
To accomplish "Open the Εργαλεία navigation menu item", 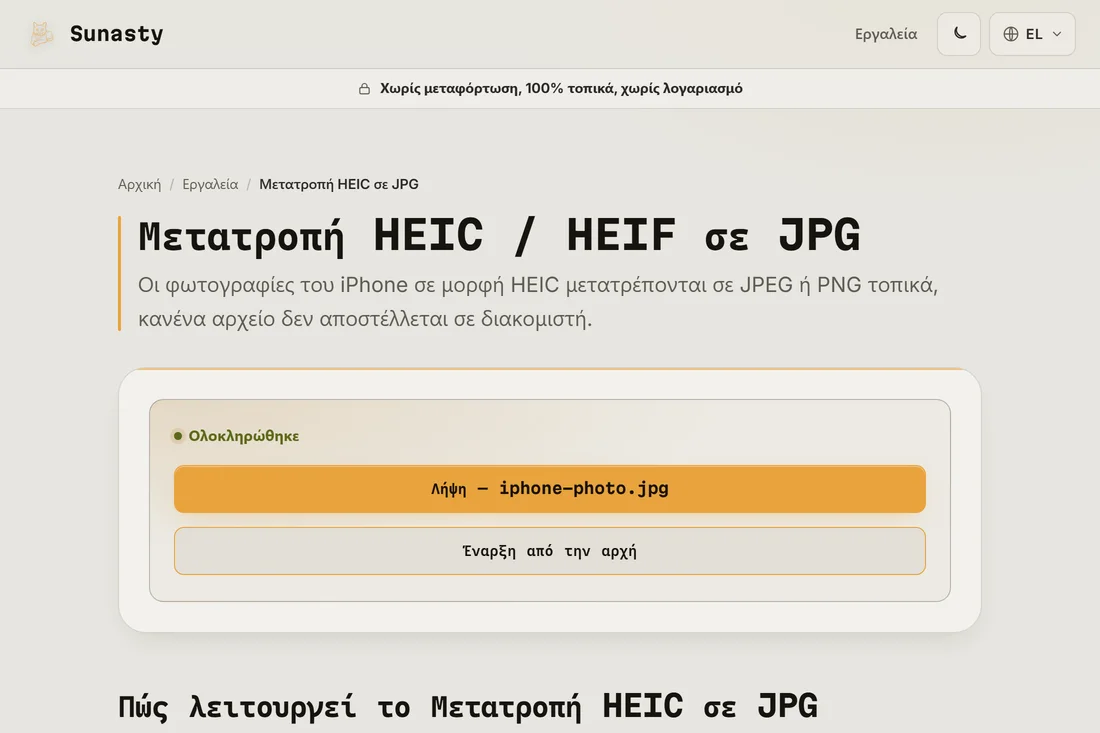I will click(885, 34).
